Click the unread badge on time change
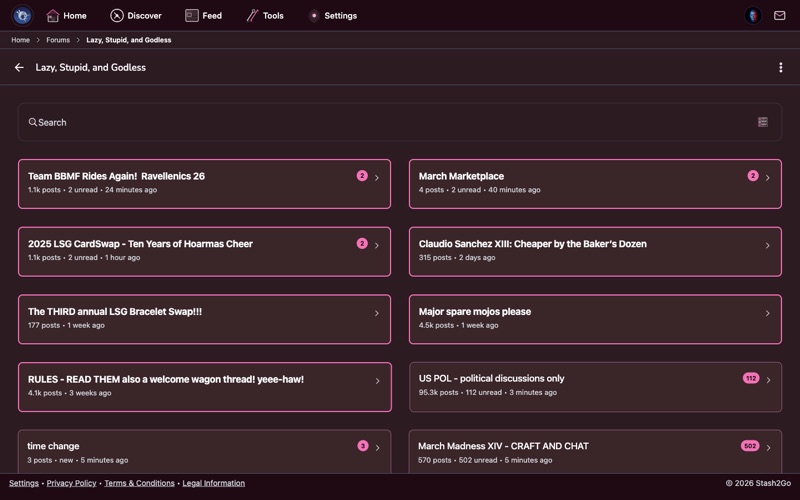The height and width of the screenshot is (500, 800). [363, 445]
